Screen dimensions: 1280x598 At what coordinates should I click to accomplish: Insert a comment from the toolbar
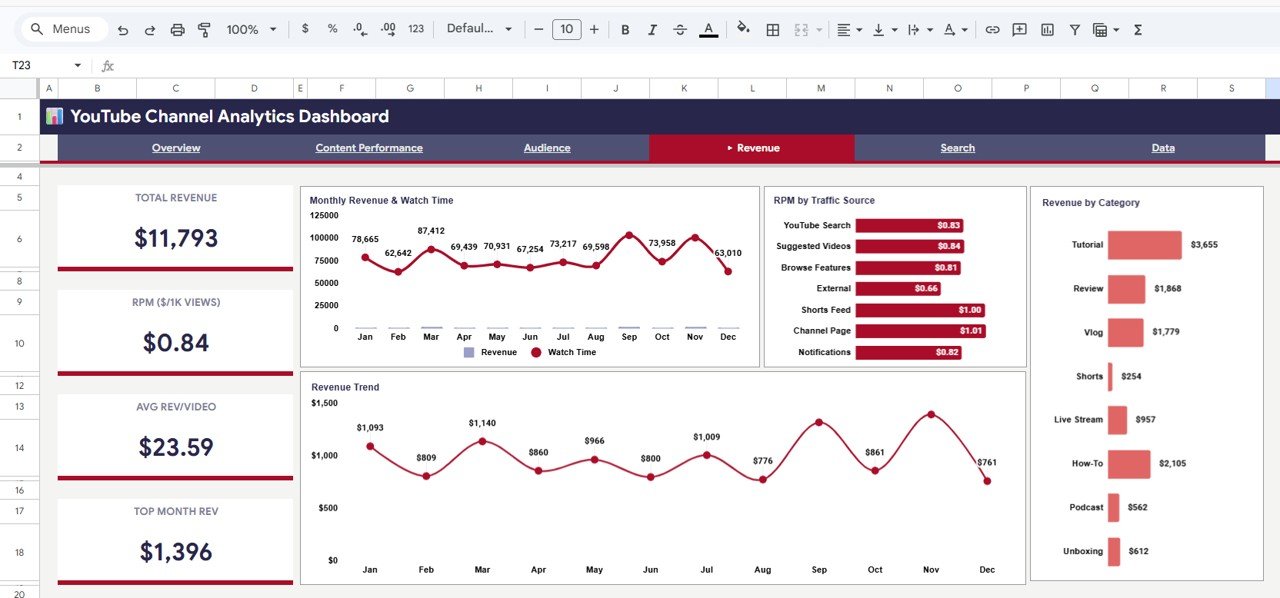point(1019,29)
